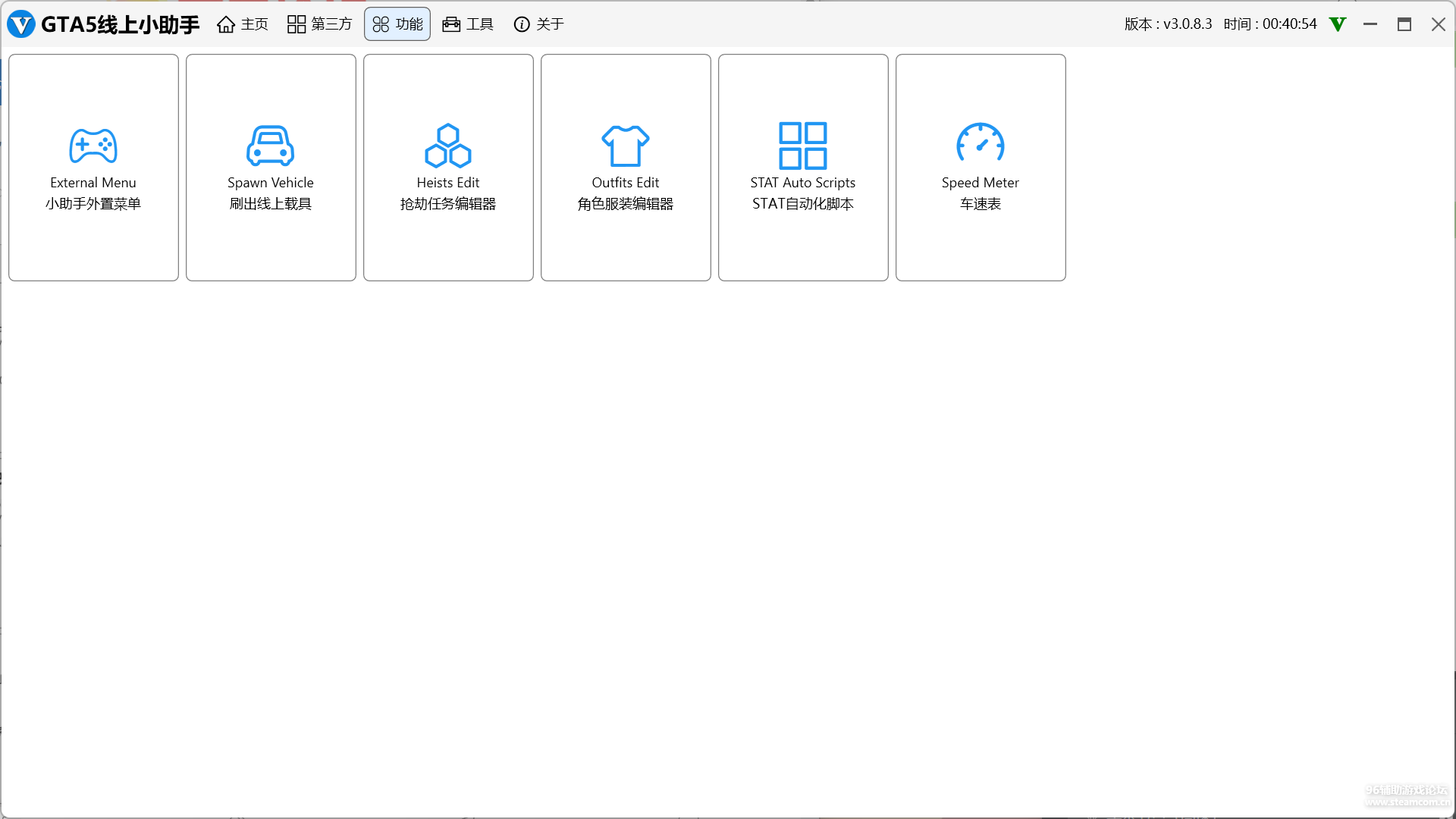This screenshot has width=1456, height=819.
Task: Click the STAT自动化脚本 label
Action: 803,204
